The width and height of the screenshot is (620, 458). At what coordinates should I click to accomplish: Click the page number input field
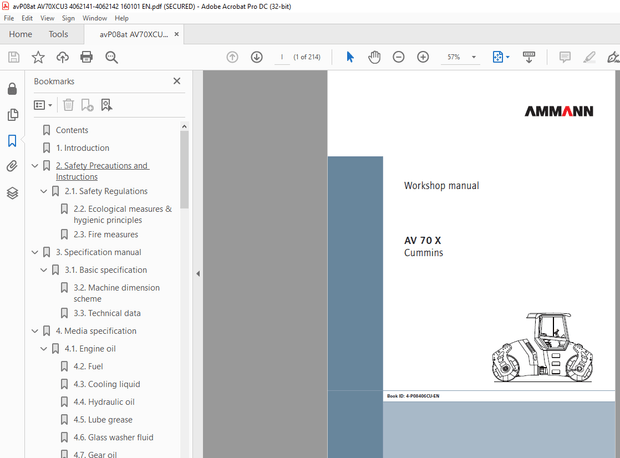coord(282,57)
